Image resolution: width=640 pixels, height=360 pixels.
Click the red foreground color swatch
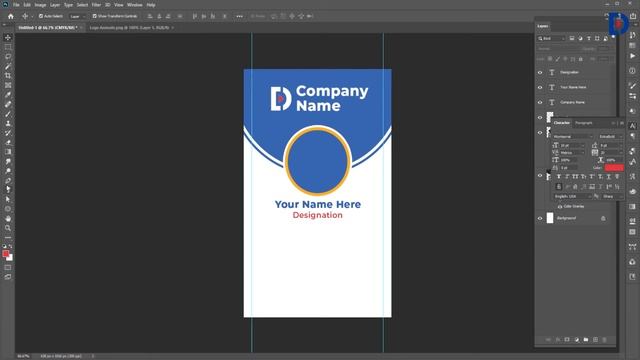coord(5,254)
